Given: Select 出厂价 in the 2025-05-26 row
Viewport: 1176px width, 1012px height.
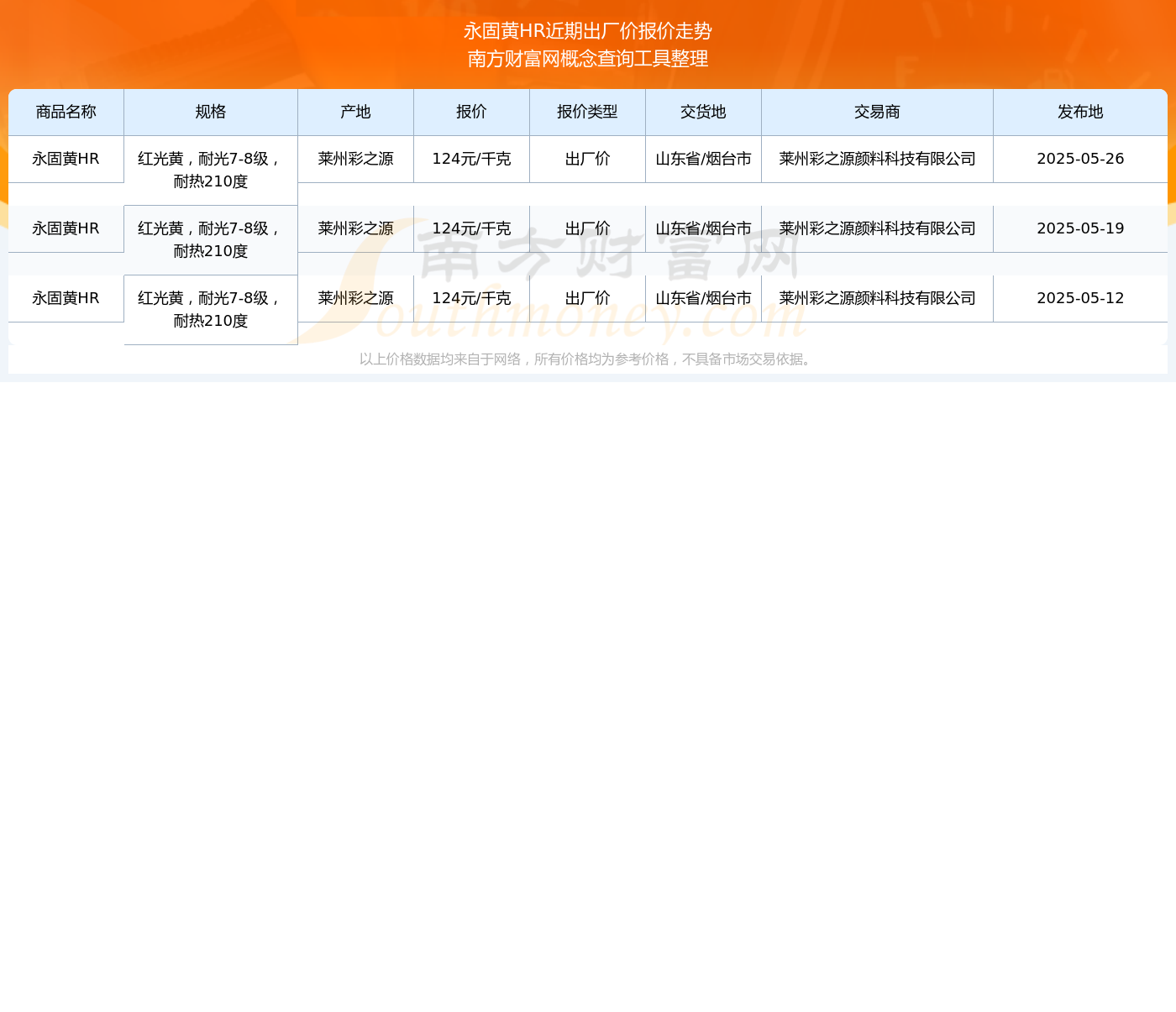Looking at the screenshot, I should pyautogui.click(x=588, y=159).
